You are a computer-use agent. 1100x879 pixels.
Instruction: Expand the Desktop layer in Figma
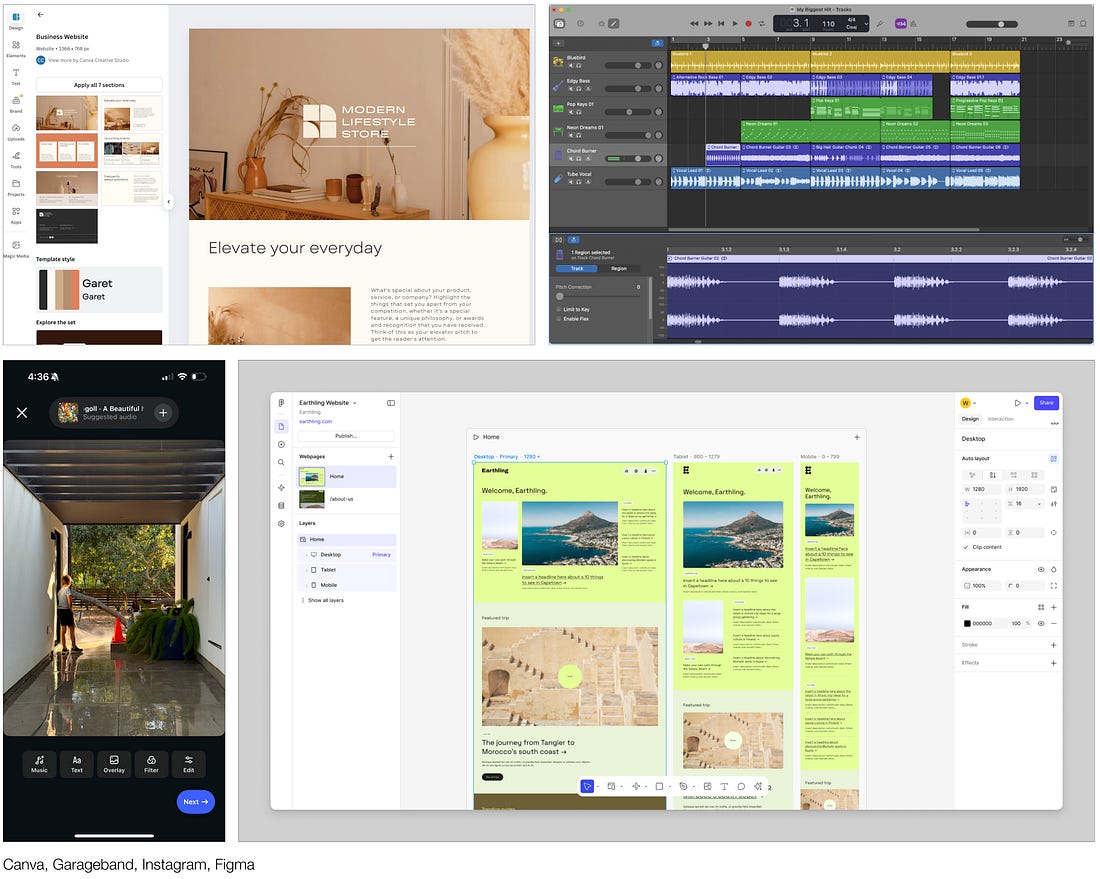point(307,555)
